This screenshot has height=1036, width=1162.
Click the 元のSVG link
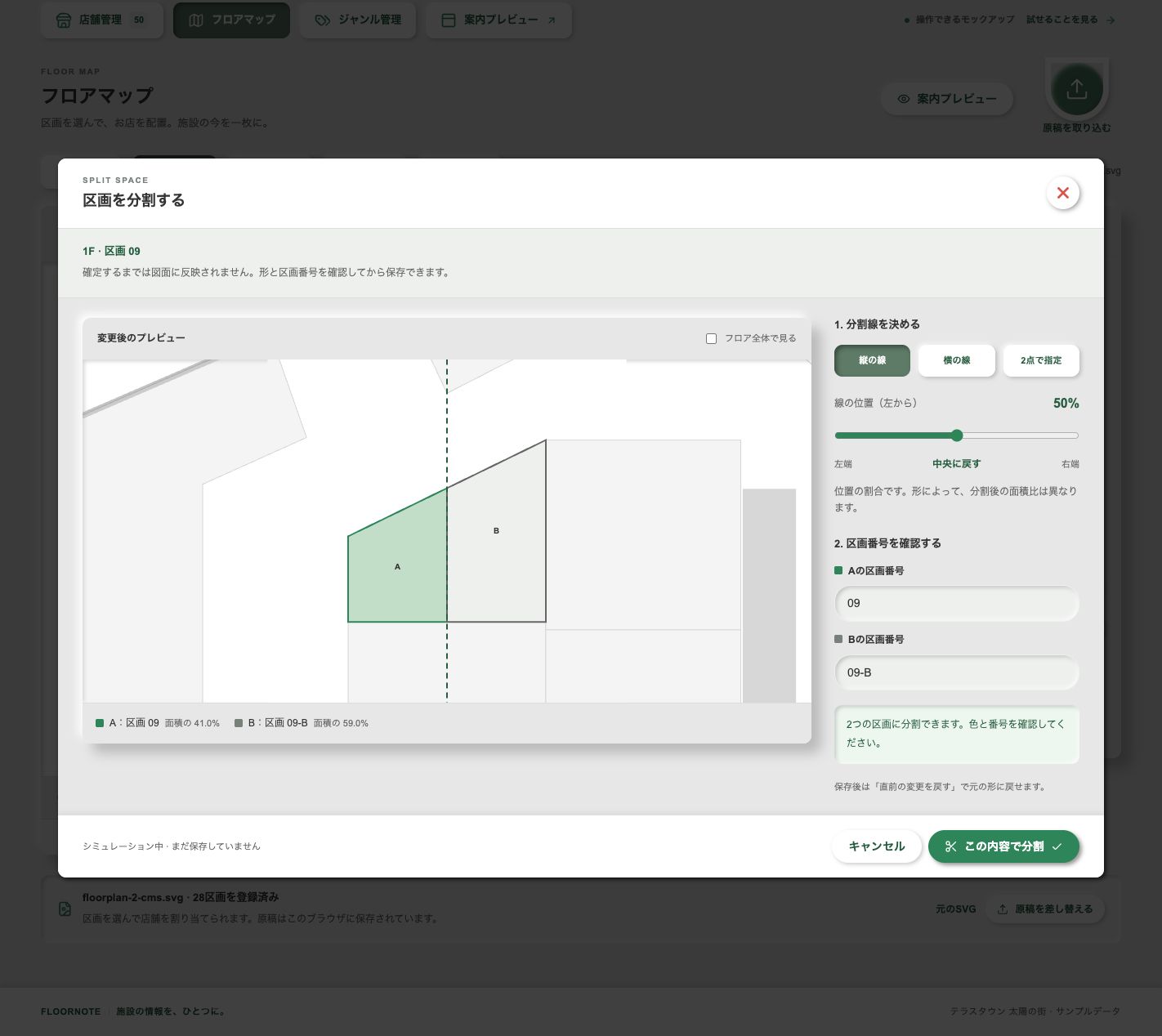coord(956,909)
